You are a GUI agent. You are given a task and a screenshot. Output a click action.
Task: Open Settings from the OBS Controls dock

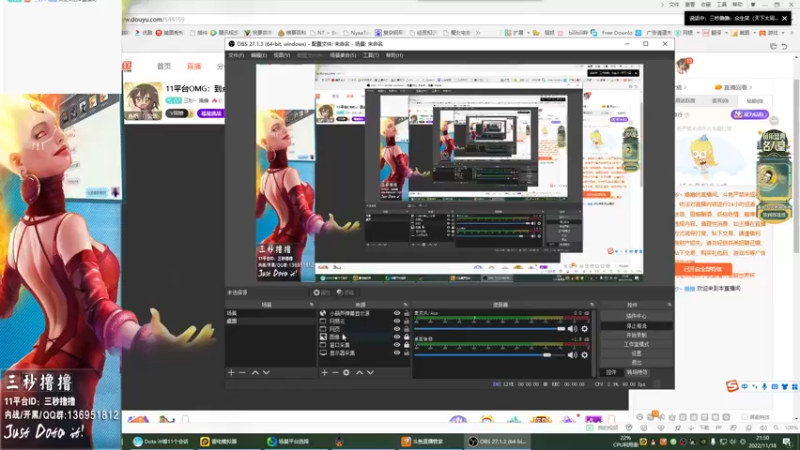point(636,353)
